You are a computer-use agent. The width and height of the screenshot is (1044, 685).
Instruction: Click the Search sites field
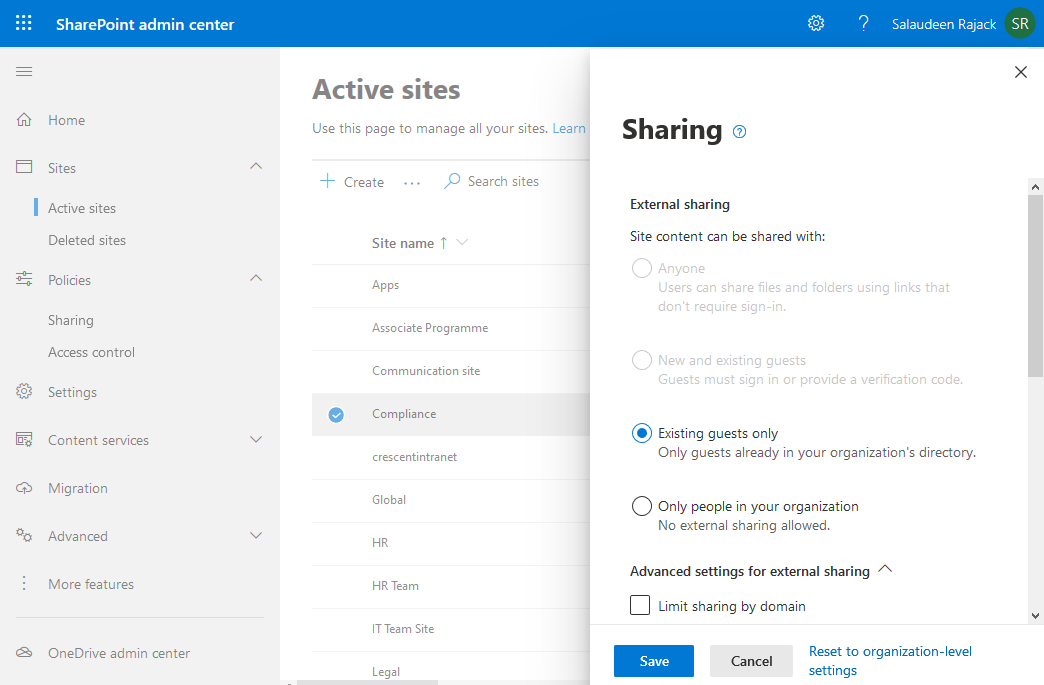502,181
